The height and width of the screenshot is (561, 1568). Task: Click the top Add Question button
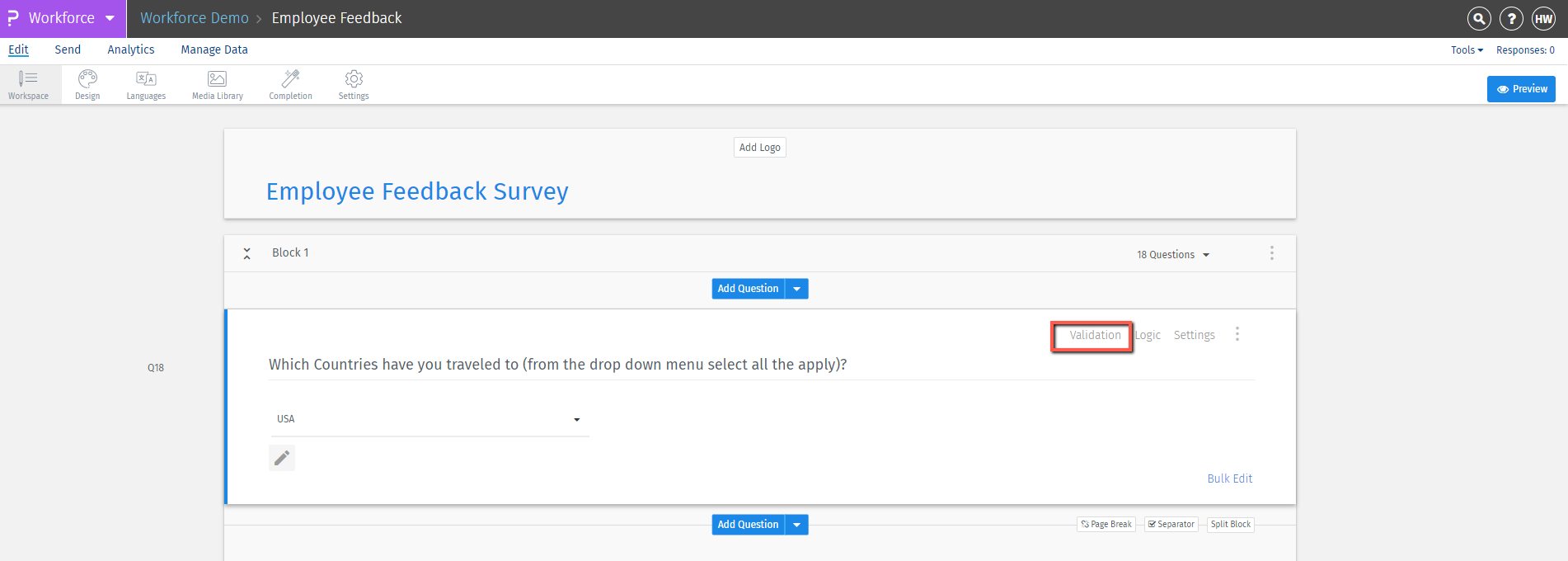tap(748, 289)
